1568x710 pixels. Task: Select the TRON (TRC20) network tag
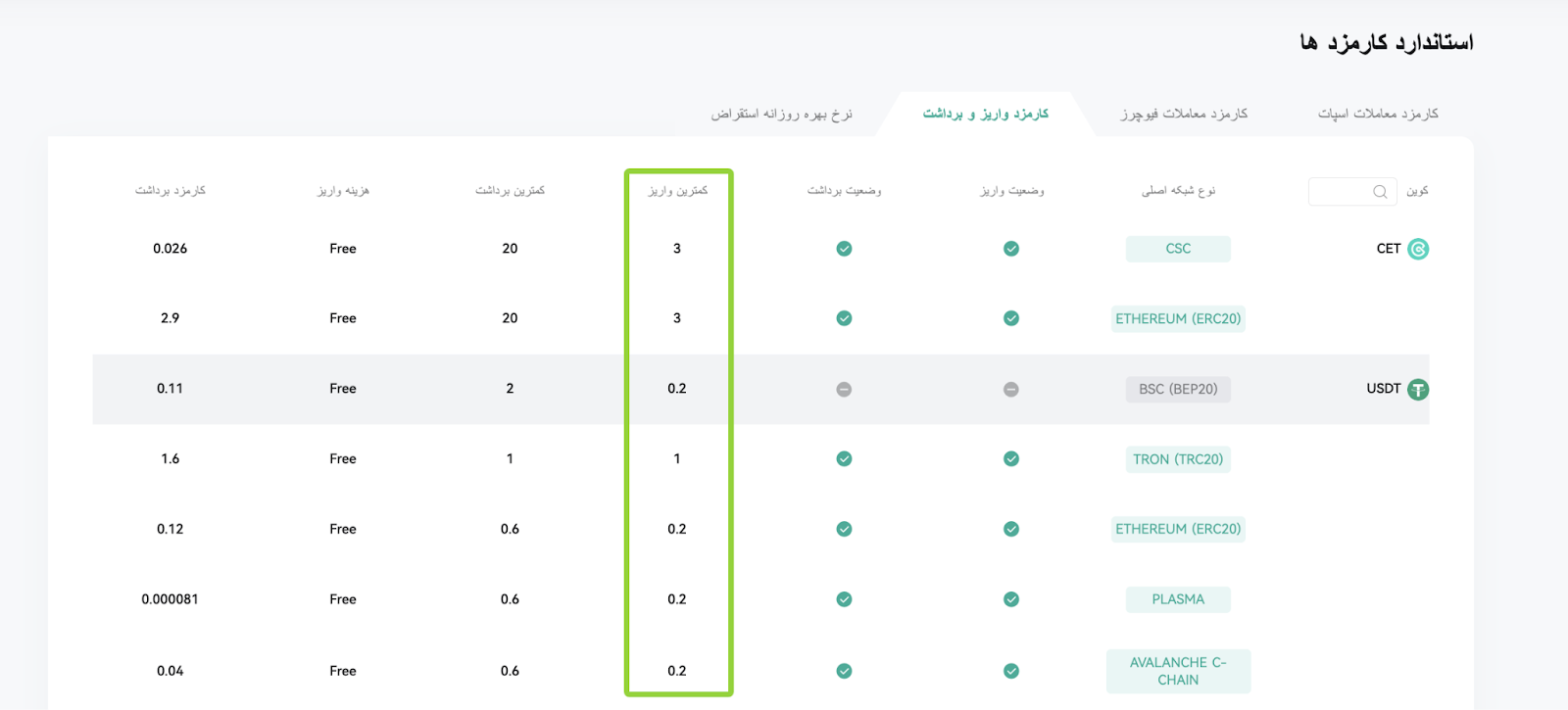coord(1178,459)
